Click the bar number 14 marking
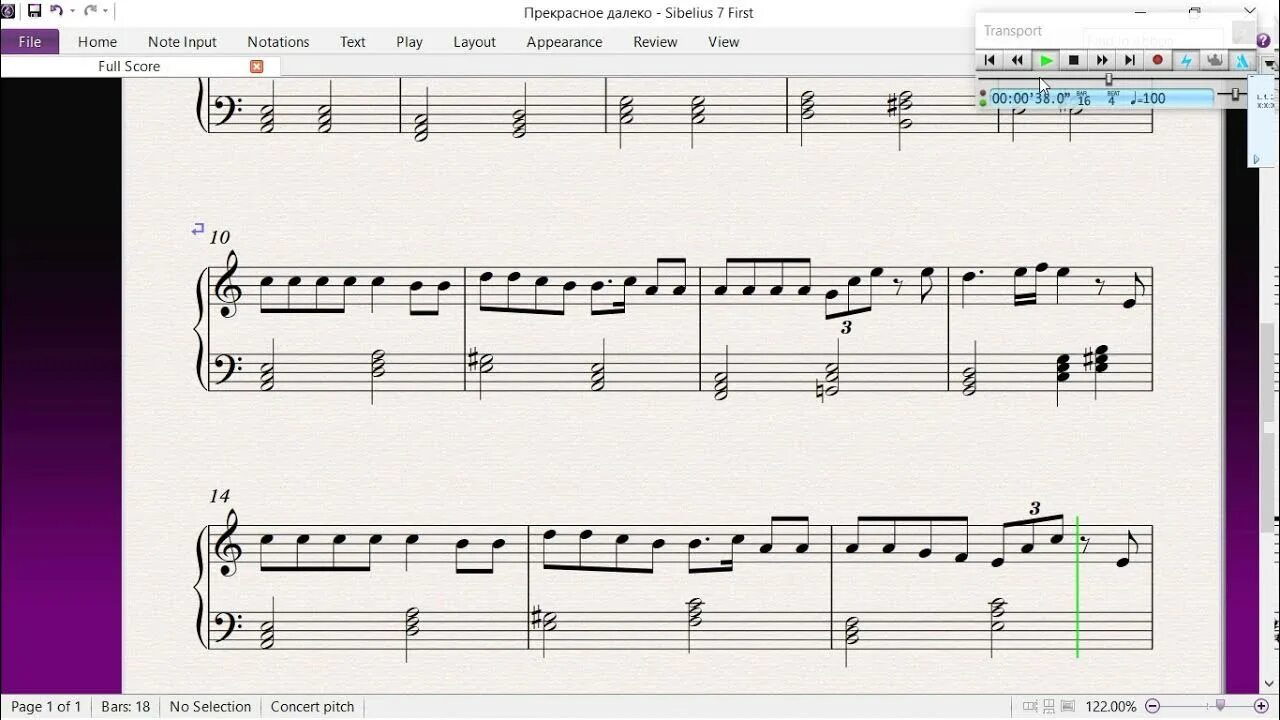Screen dimensions: 1280x720 (219, 496)
